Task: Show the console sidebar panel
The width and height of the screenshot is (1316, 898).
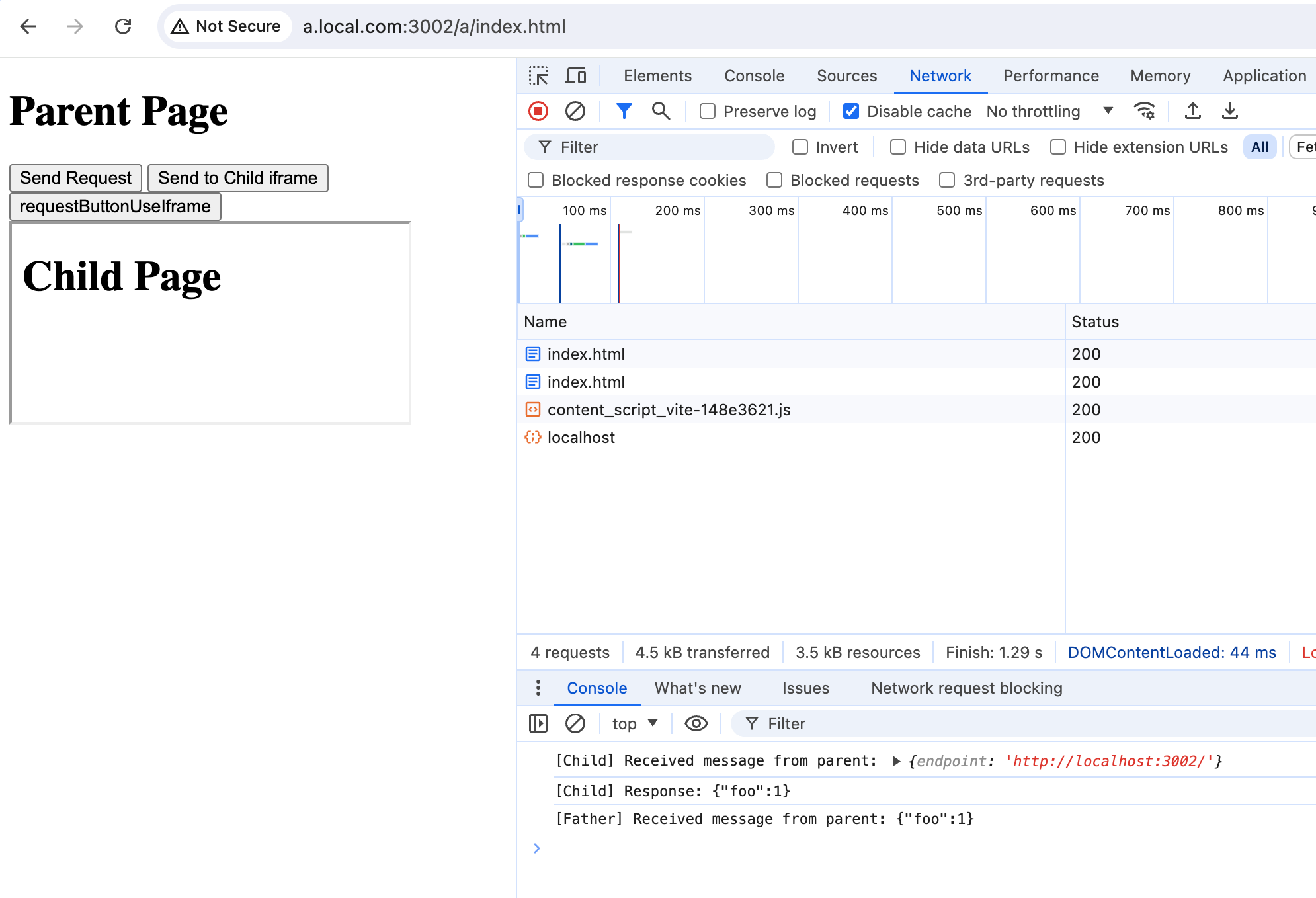Action: (538, 724)
